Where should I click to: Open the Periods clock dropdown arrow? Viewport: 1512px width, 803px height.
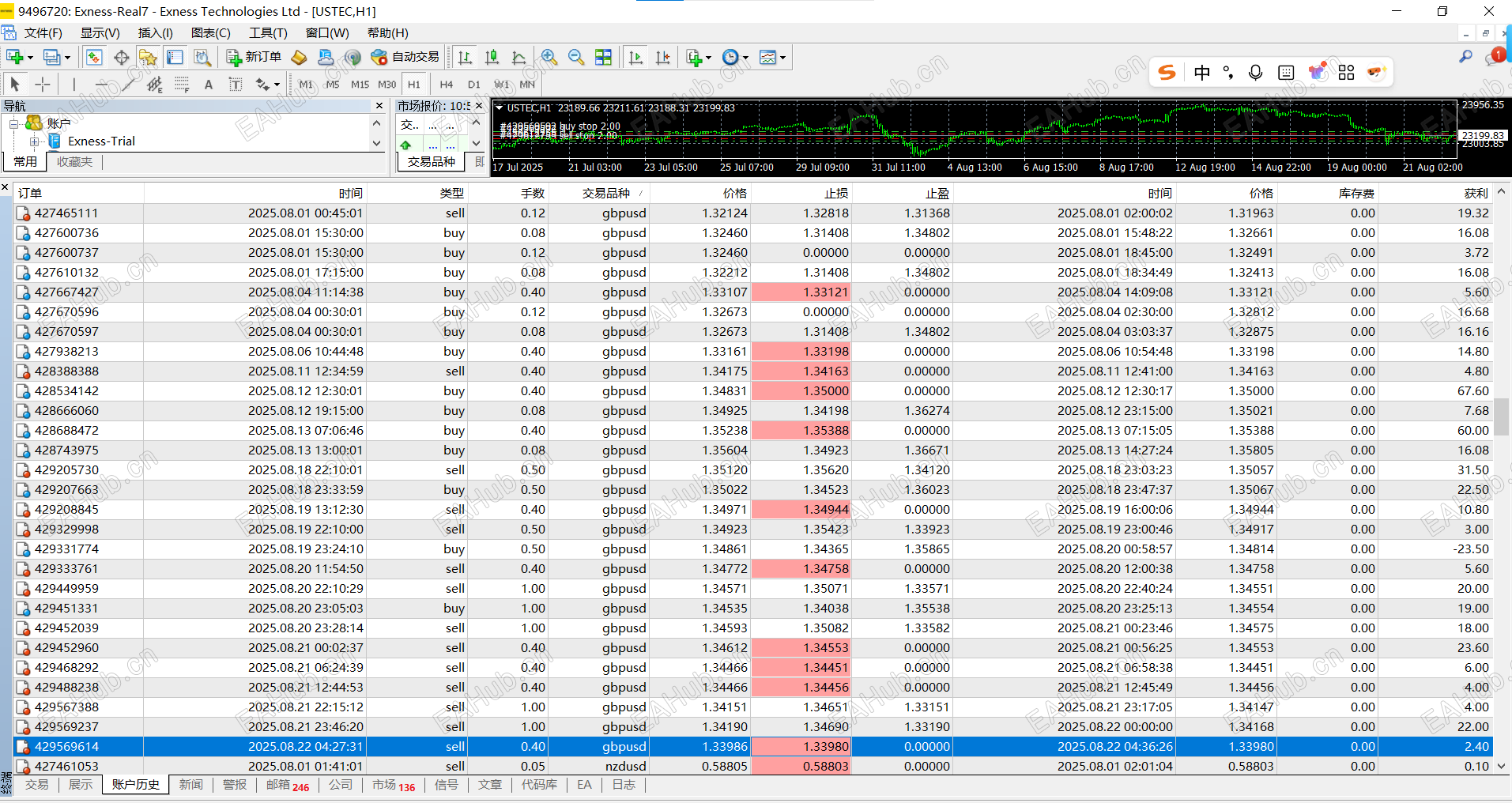click(745, 58)
